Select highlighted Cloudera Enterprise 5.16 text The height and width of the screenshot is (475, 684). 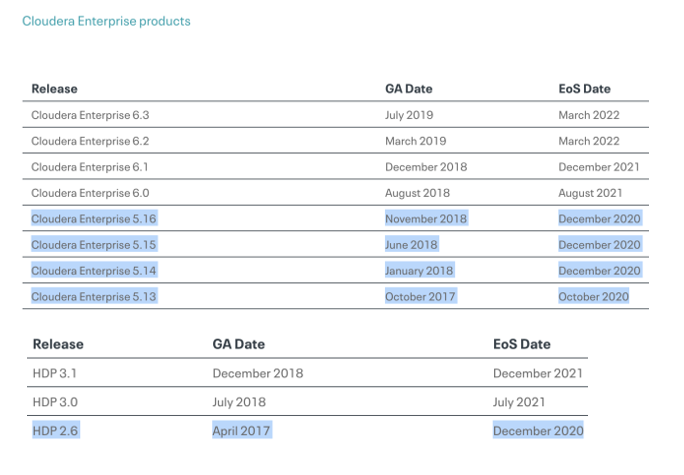pyautogui.click(x=94, y=218)
